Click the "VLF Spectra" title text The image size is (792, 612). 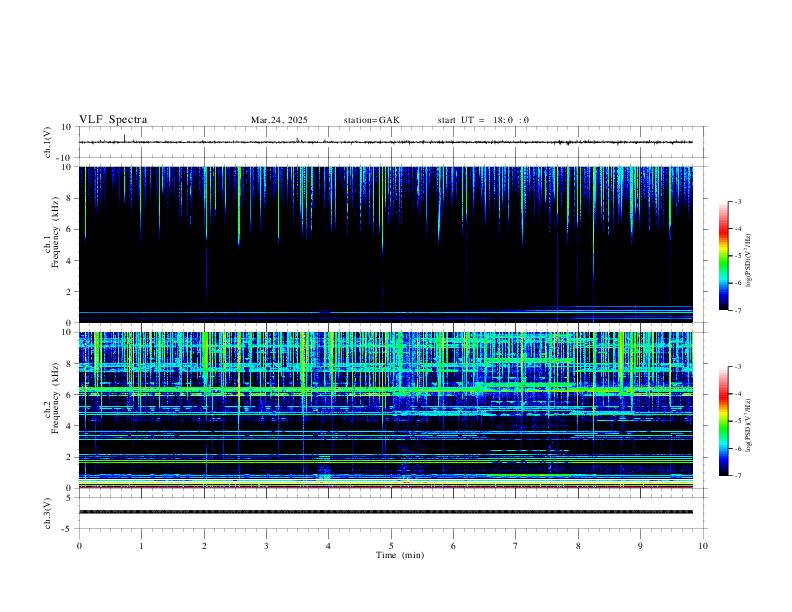[113, 120]
